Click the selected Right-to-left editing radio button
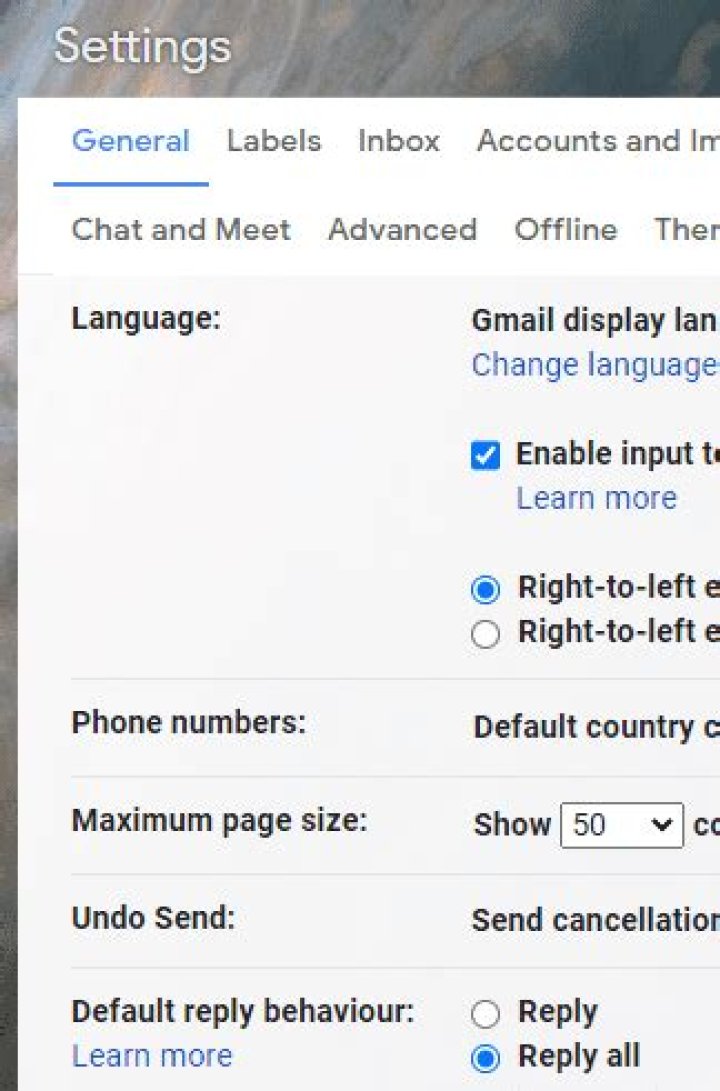The image size is (720, 1091). tap(485, 590)
